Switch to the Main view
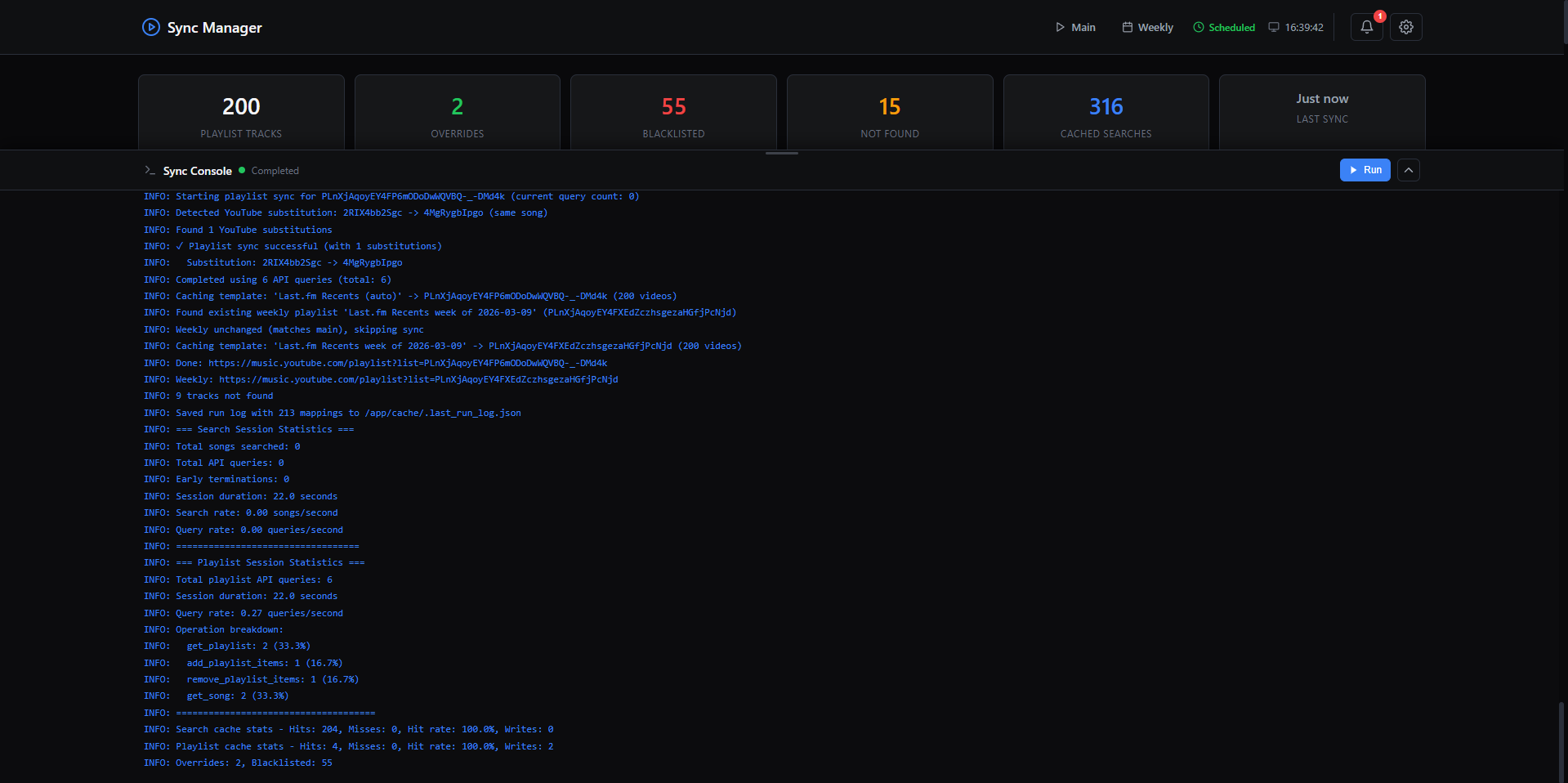 click(1075, 27)
